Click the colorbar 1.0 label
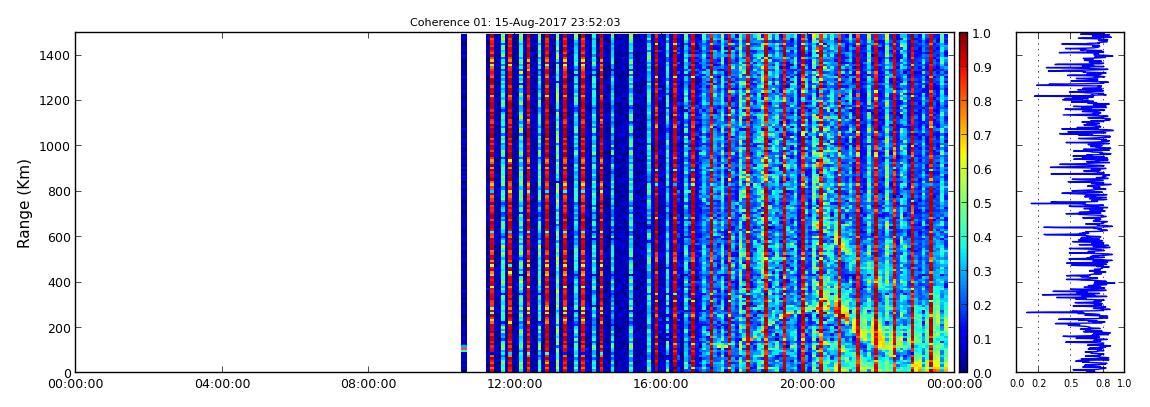The height and width of the screenshot is (407, 1150). 981,34
